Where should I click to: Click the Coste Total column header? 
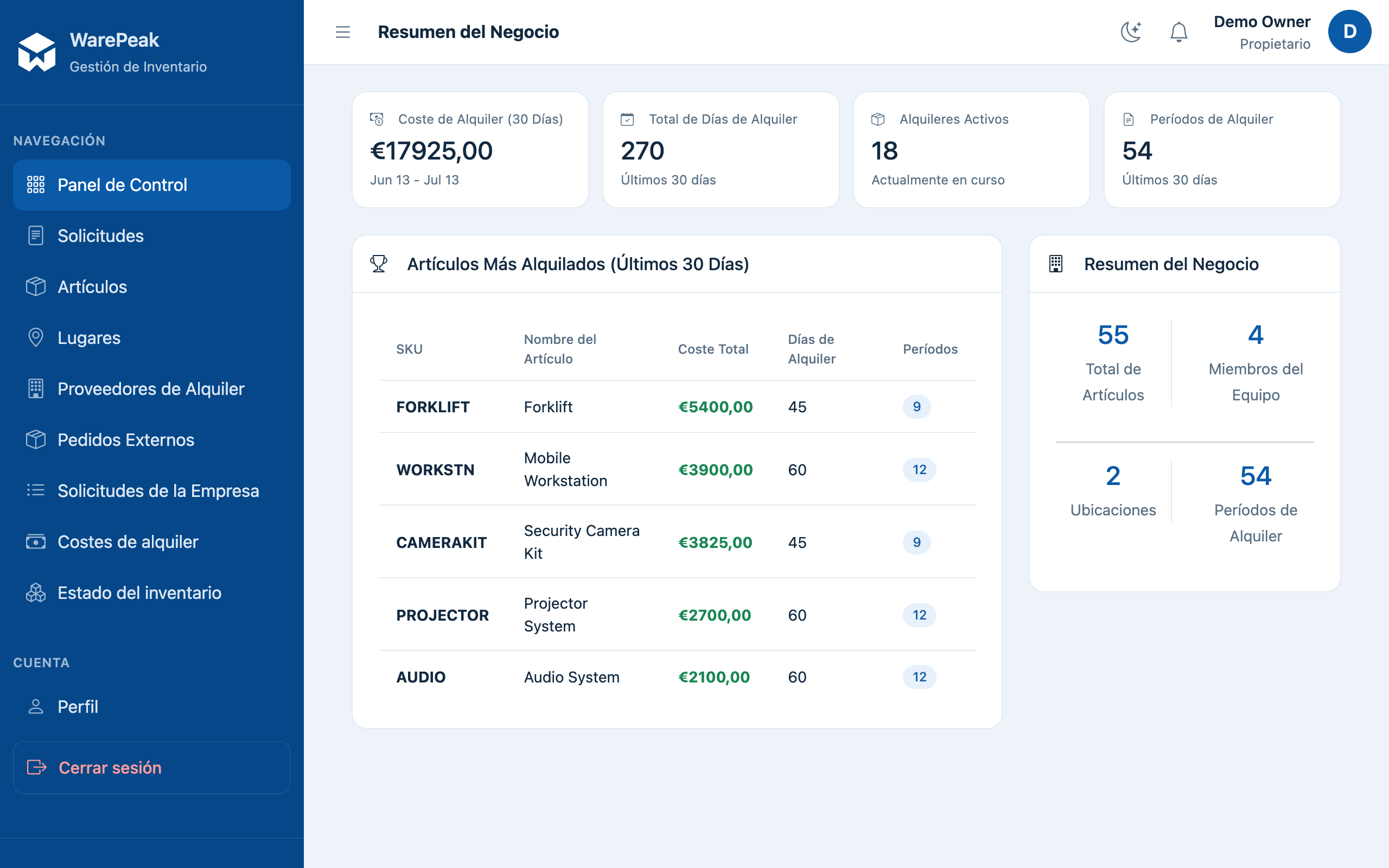[x=713, y=349]
